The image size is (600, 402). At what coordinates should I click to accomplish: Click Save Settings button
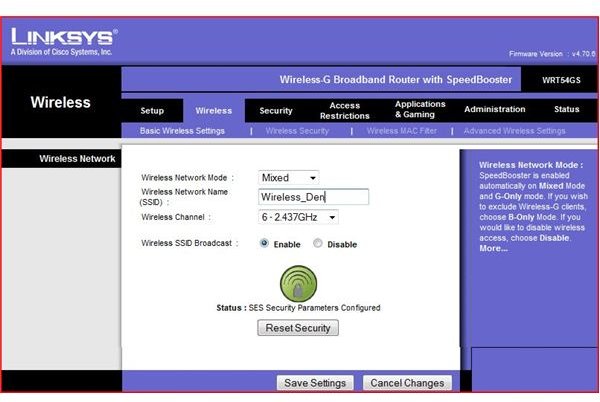click(315, 383)
